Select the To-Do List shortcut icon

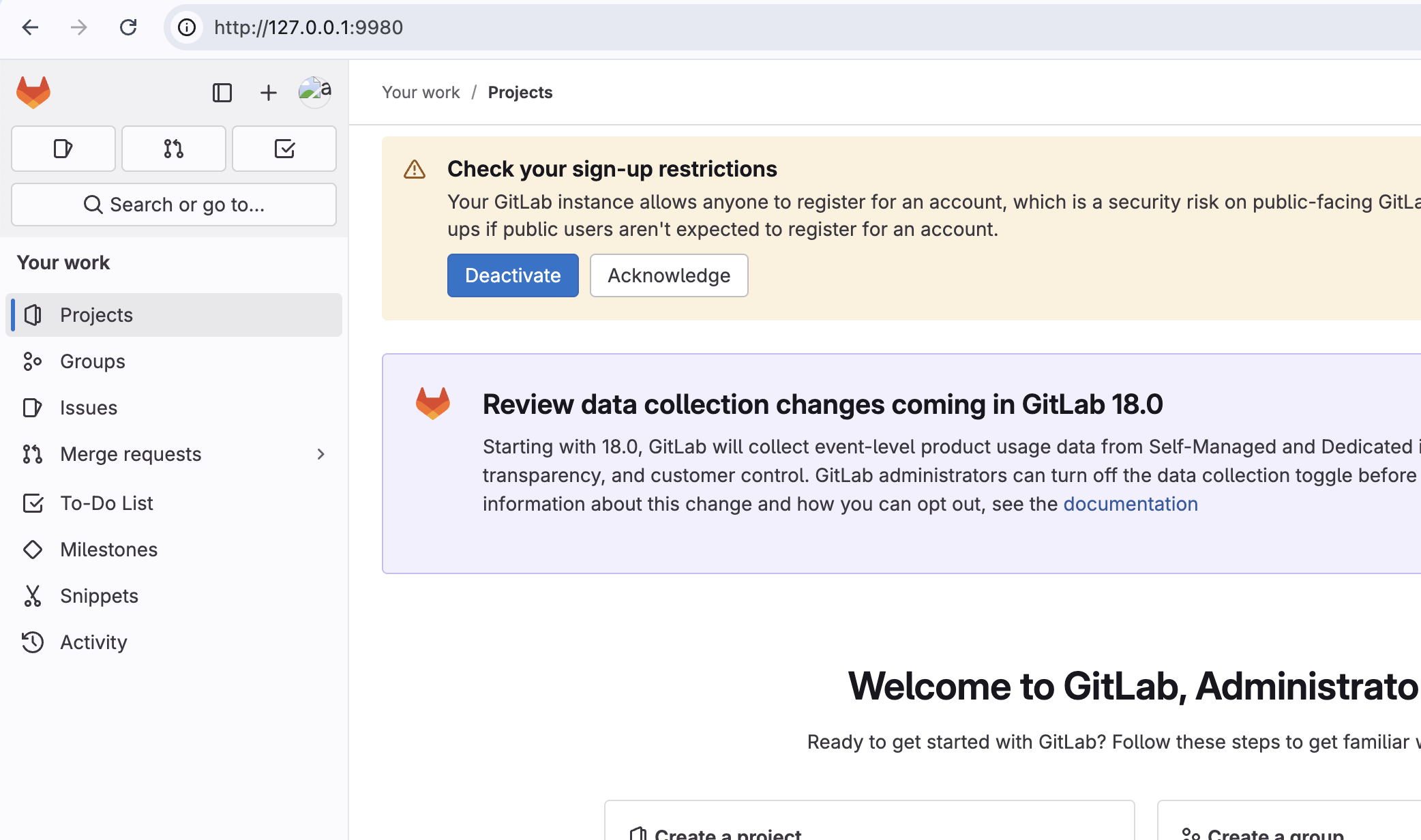point(284,149)
